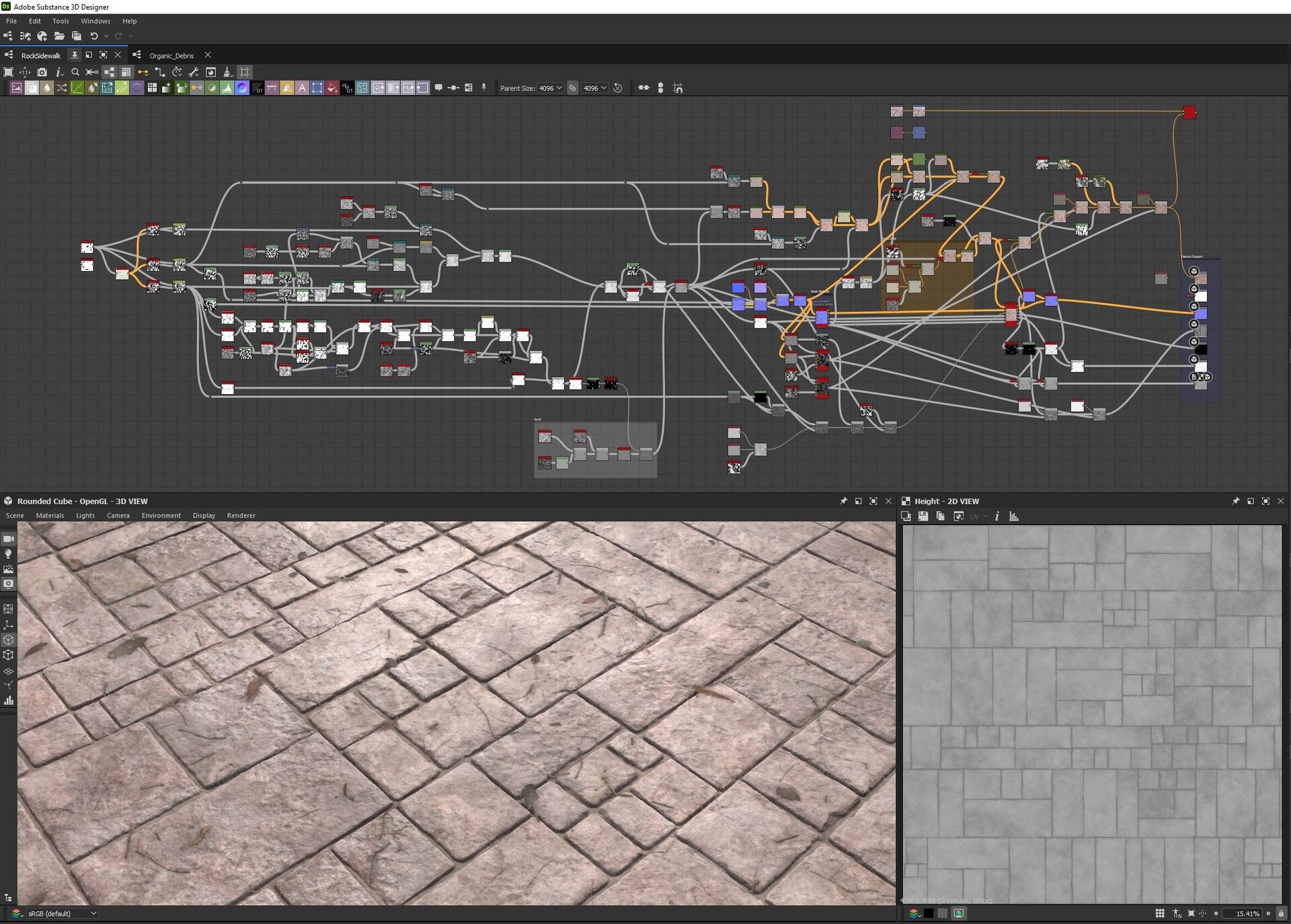This screenshot has width=1291, height=924.
Task: Pin the 3D view panel
Action: (x=843, y=501)
